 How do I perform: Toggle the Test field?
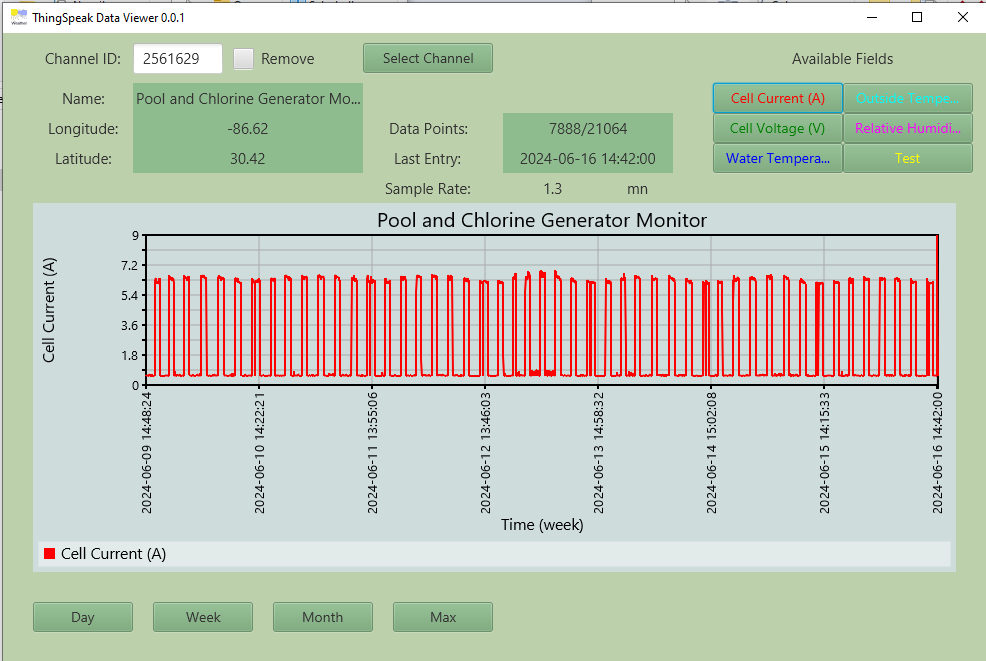[x=908, y=158]
